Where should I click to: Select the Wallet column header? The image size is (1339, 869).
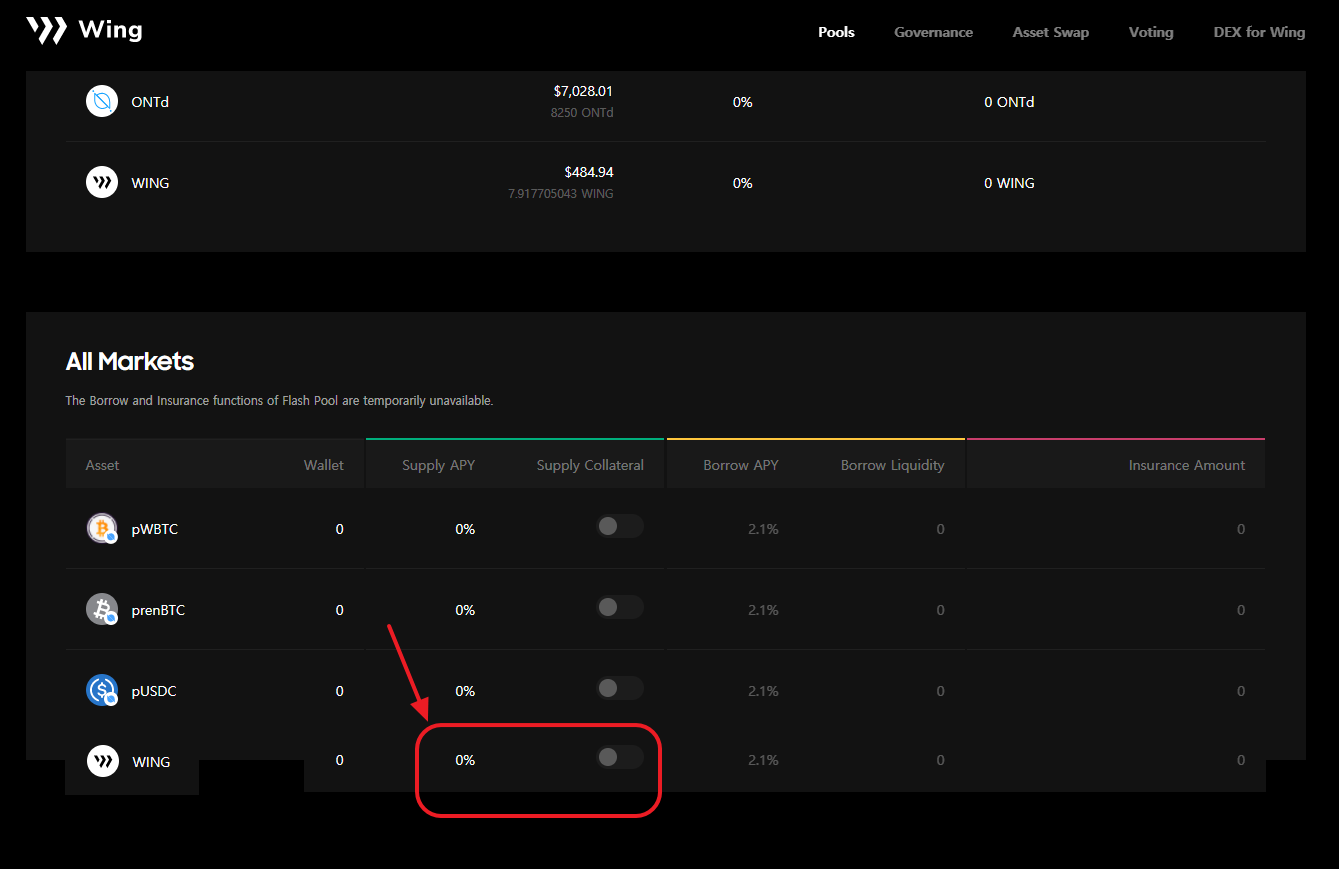[x=324, y=465]
